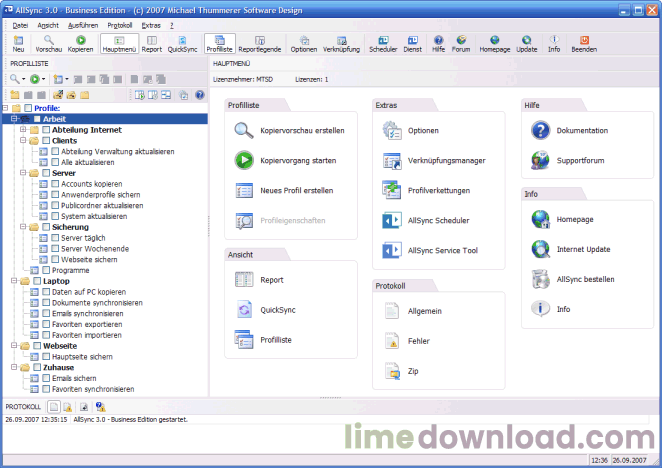The height and width of the screenshot is (468, 662).
Task: Click the Internet Update globe icon
Action: tap(540, 249)
